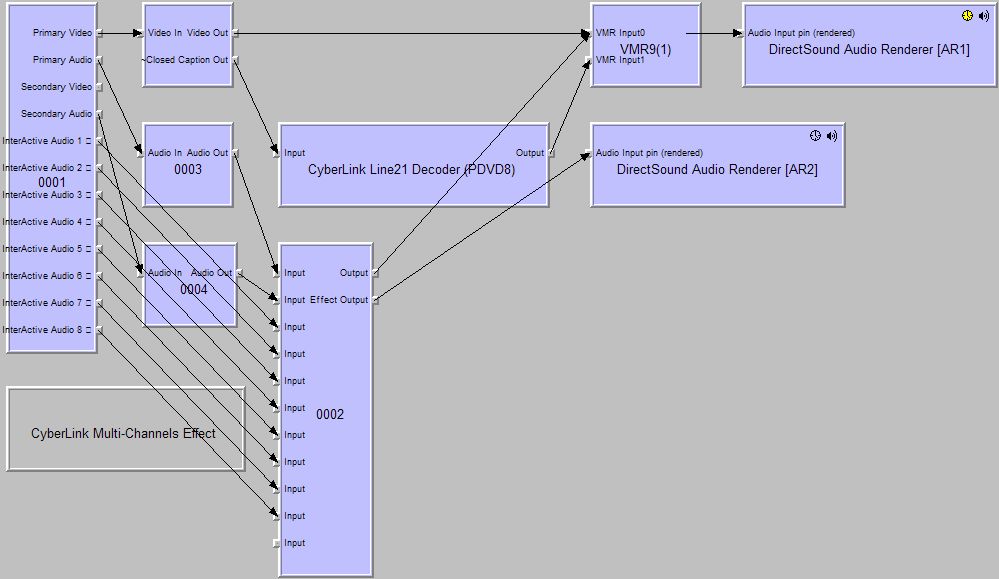Select DirectSound Audio Renderer [AR2] name
The image size is (999, 579).
pyautogui.click(x=717, y=170)
